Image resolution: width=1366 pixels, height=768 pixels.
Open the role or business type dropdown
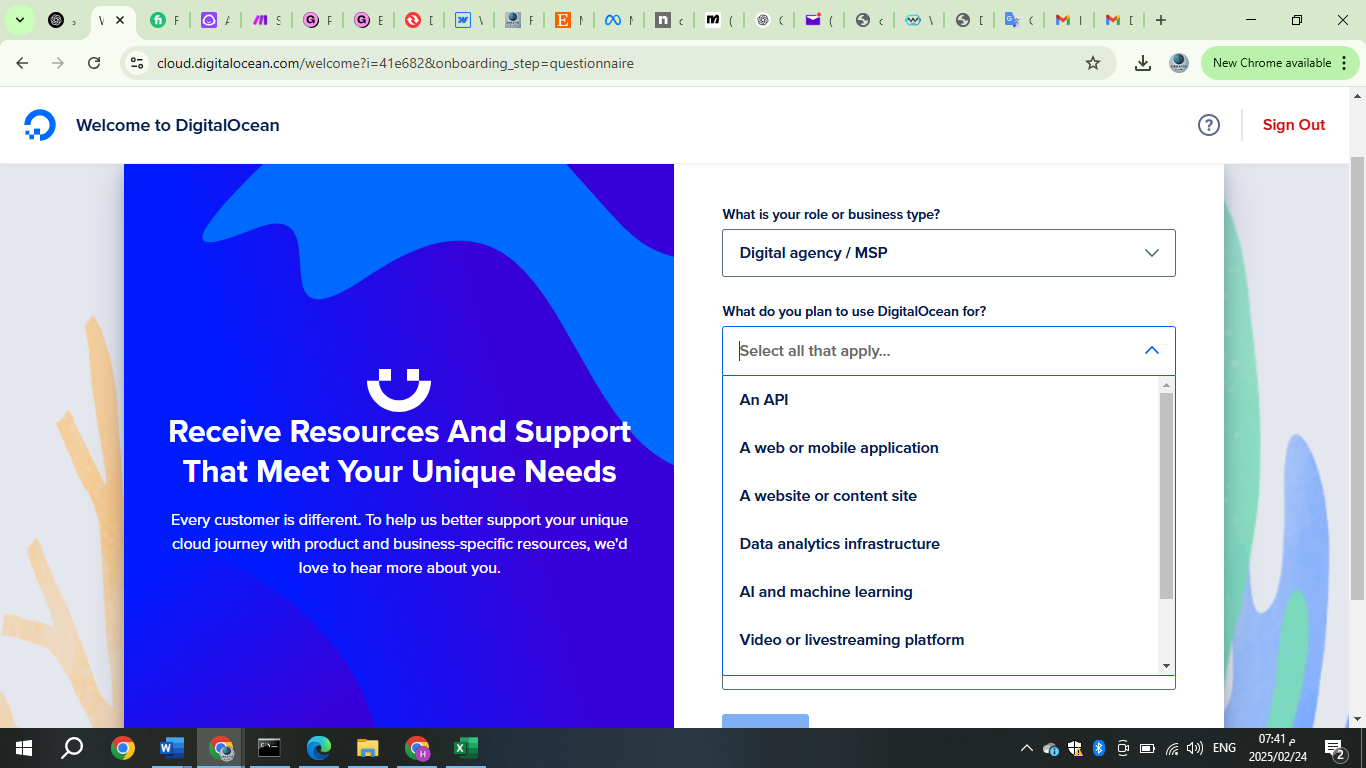pos(949,253)
